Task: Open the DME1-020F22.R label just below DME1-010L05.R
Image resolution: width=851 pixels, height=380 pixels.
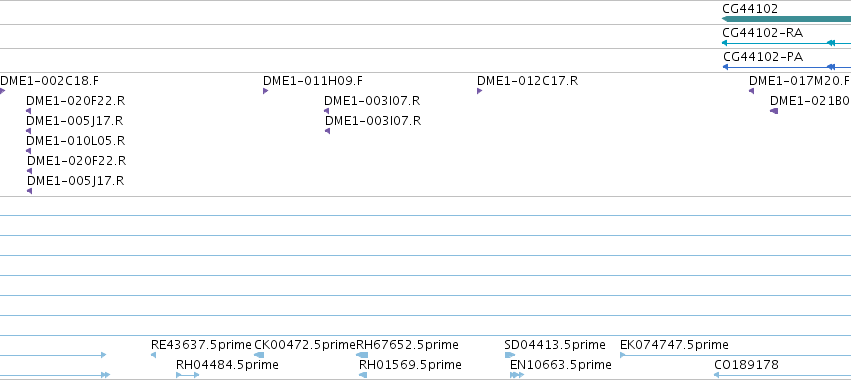Action: [x=77, y=161]
